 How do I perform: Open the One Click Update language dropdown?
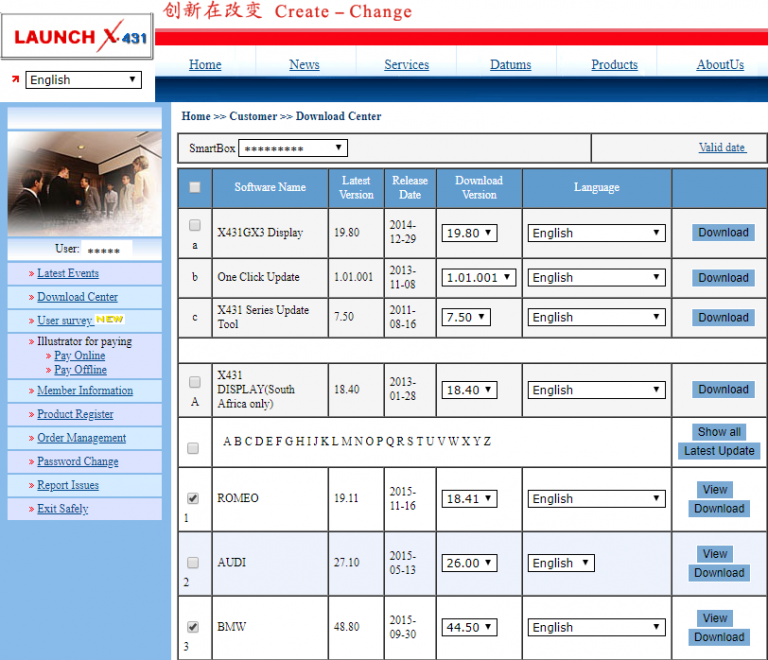coord(597,278)
